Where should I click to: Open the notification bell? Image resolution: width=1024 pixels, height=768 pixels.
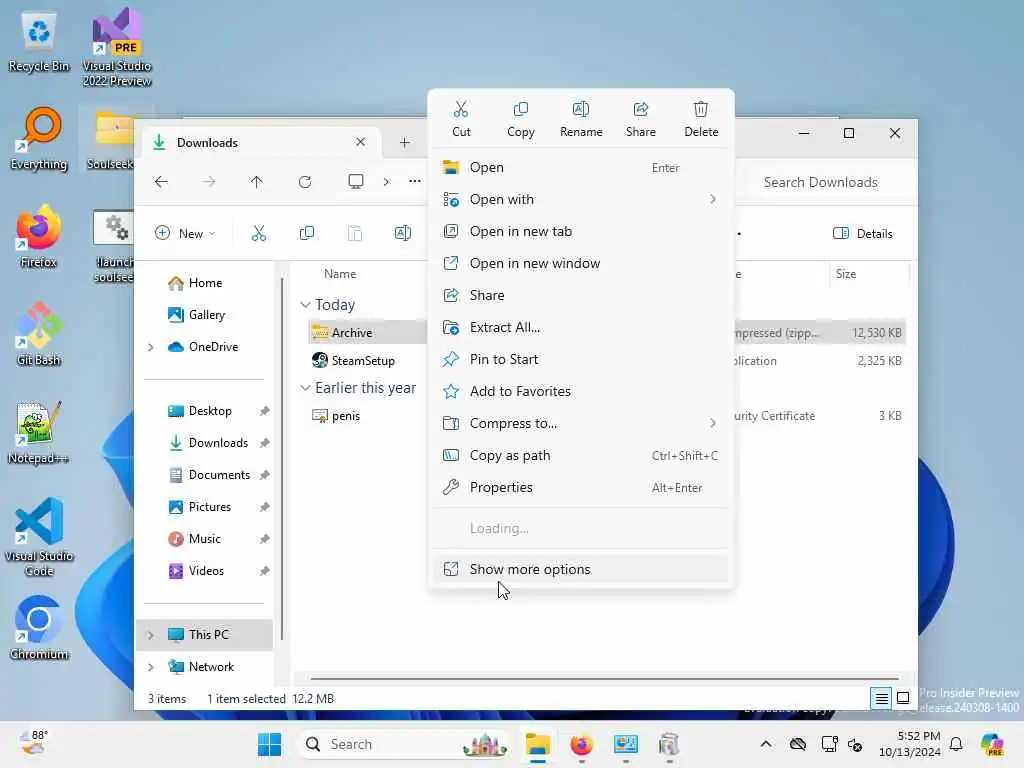coord(956,744)
